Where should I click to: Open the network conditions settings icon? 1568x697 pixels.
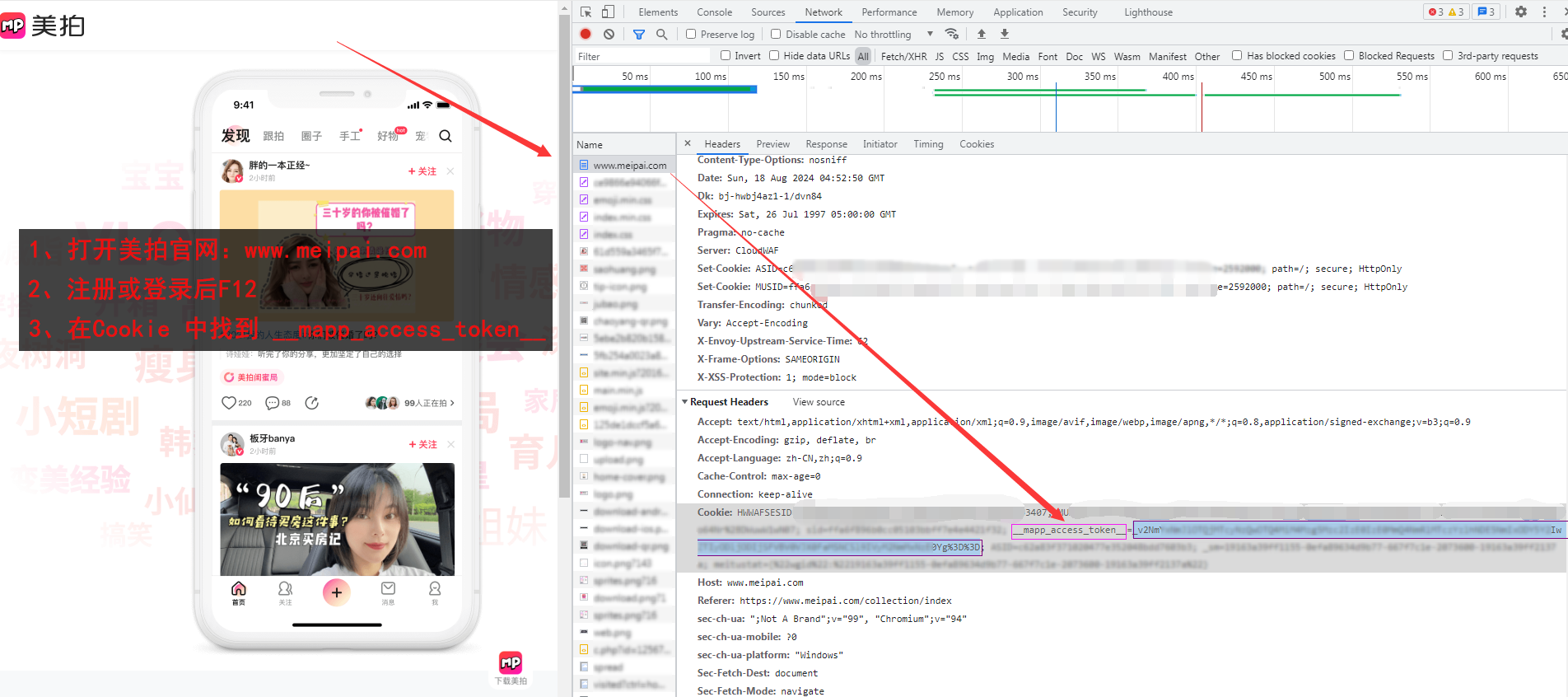pyautogui.click(x=952, y=34)
